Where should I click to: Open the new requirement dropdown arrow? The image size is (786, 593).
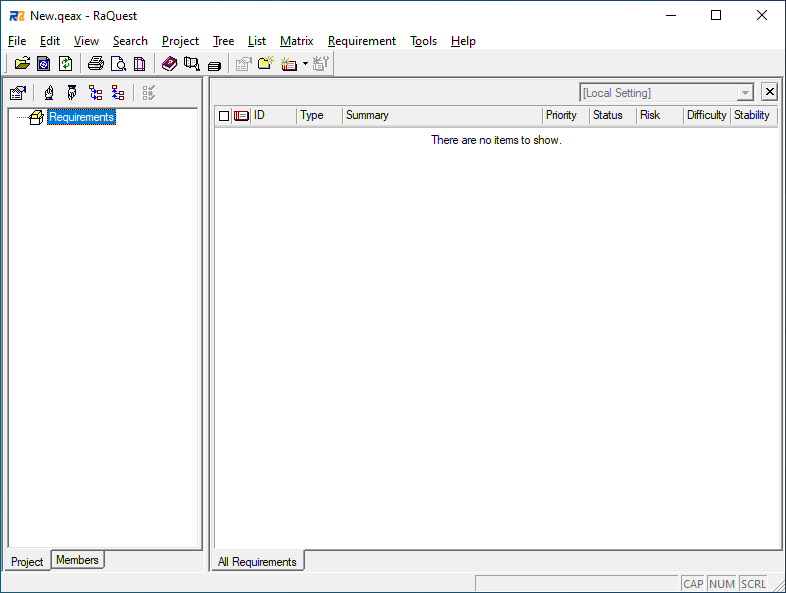(305, 64)
